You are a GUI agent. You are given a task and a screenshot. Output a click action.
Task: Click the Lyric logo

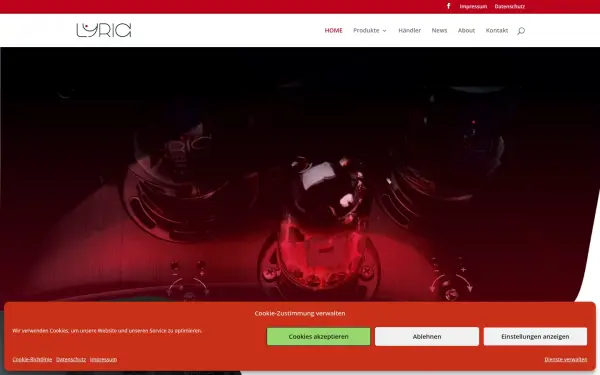click(104, 30)
